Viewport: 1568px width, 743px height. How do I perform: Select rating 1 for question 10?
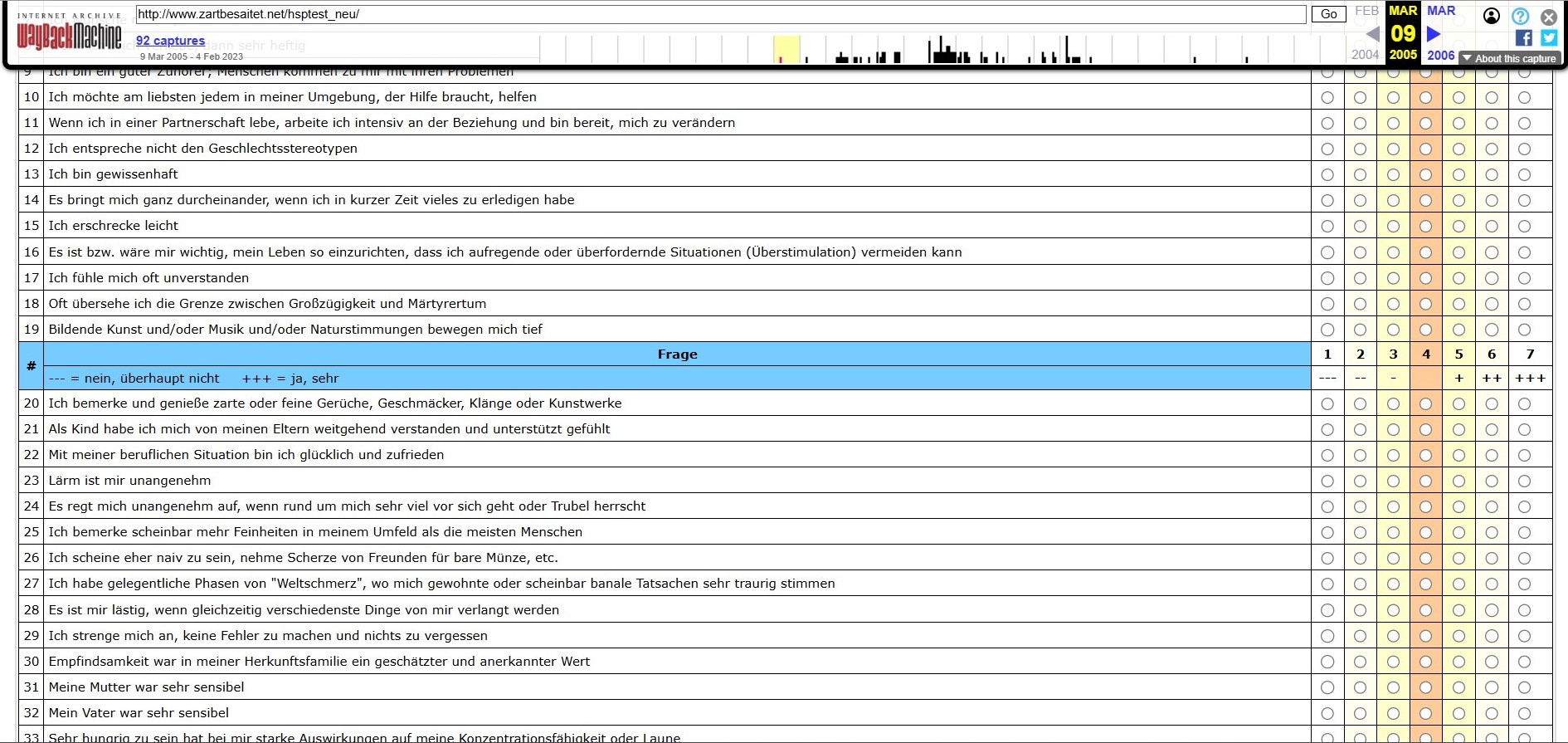click(x=1327, y=97)
